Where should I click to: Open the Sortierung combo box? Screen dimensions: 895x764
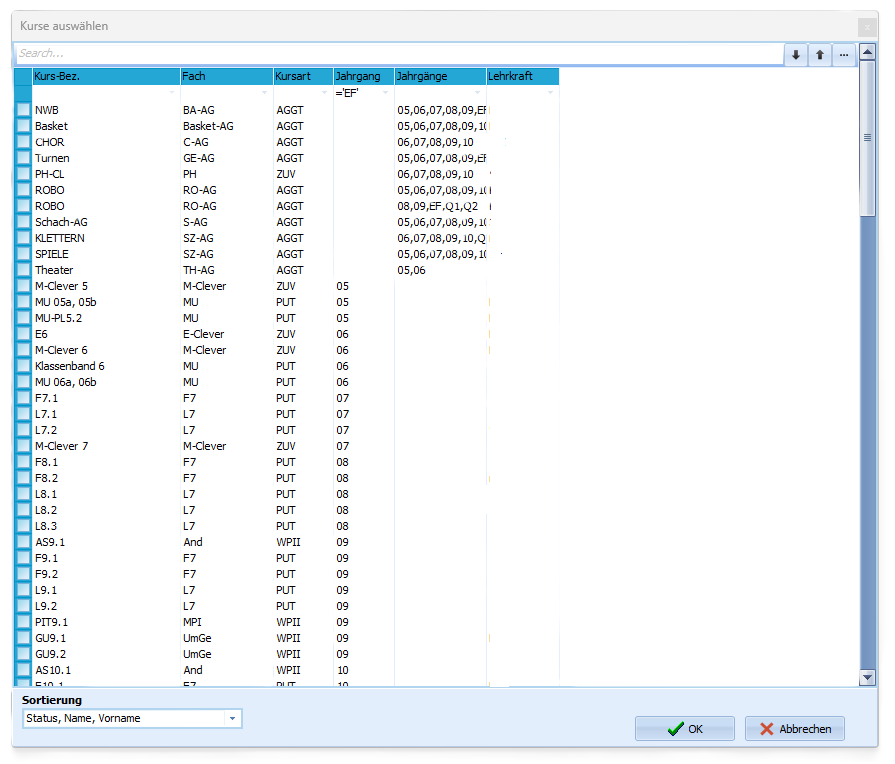(x=132, y=718)
